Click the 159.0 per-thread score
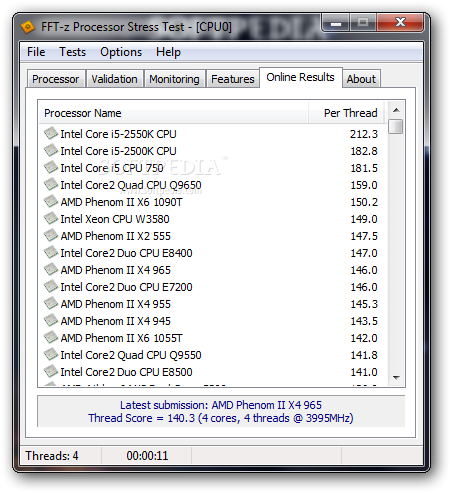This screenshot has width=451, height=493. [x=364, y=185]
